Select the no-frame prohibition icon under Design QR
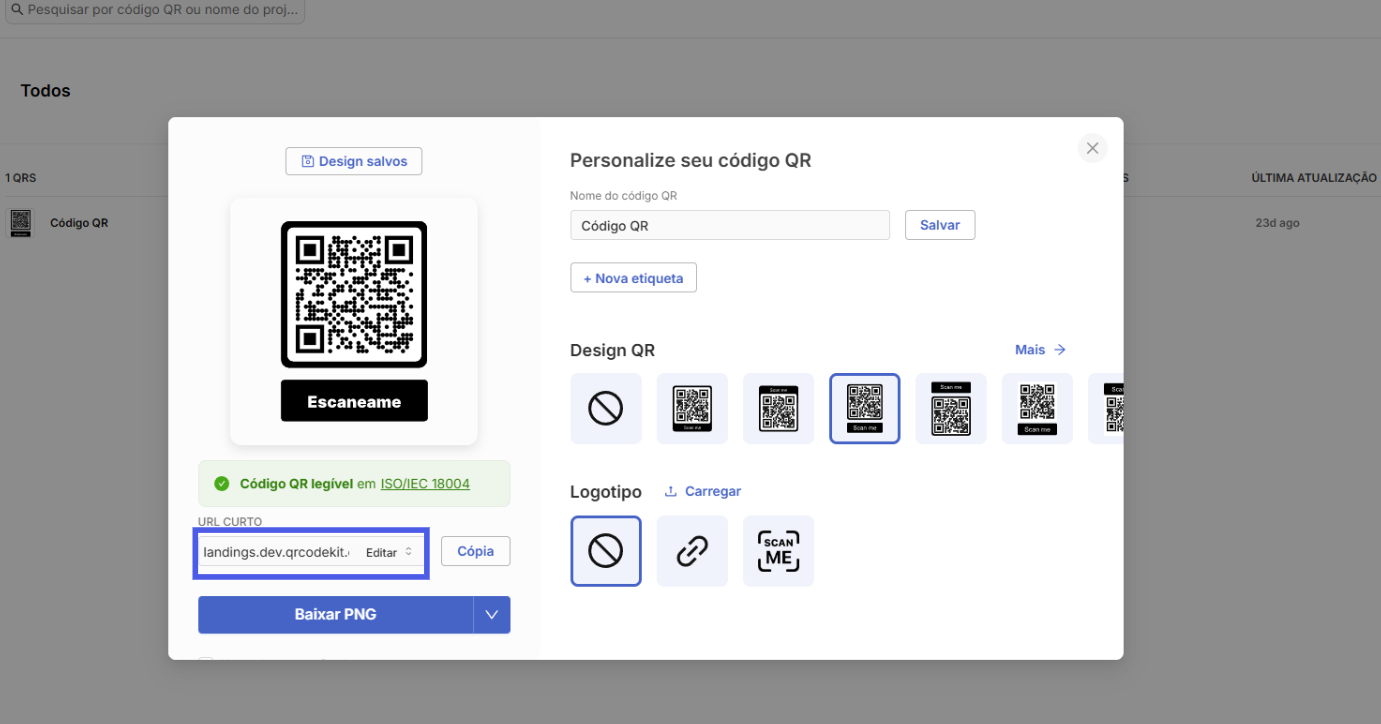Image resolution: width=1381 pixels, height=724 pixels. coord(606,408)
